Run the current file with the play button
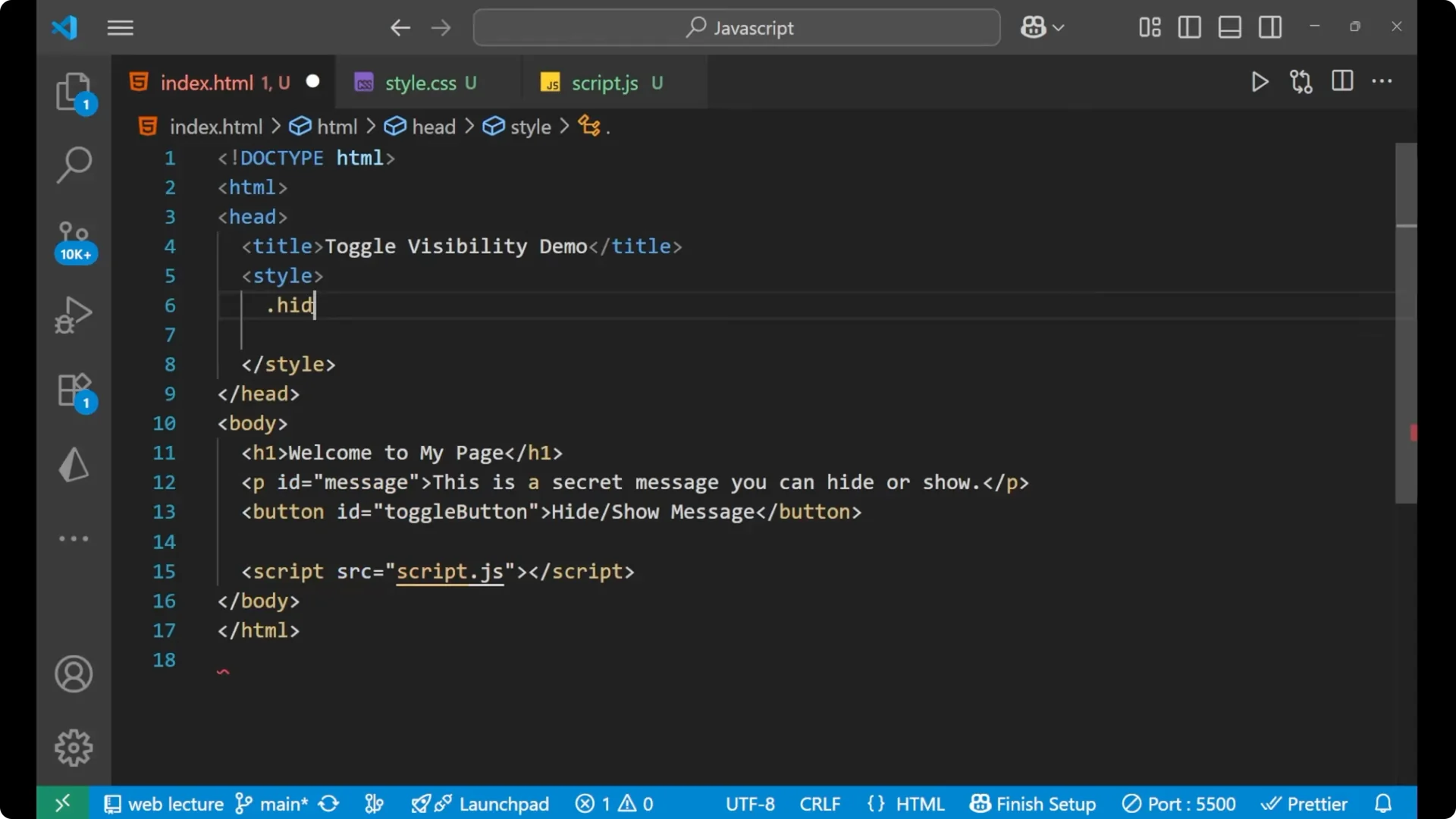Image resolution: width=1456 pixels, height=819 pixels. [x=1260, y=82]
